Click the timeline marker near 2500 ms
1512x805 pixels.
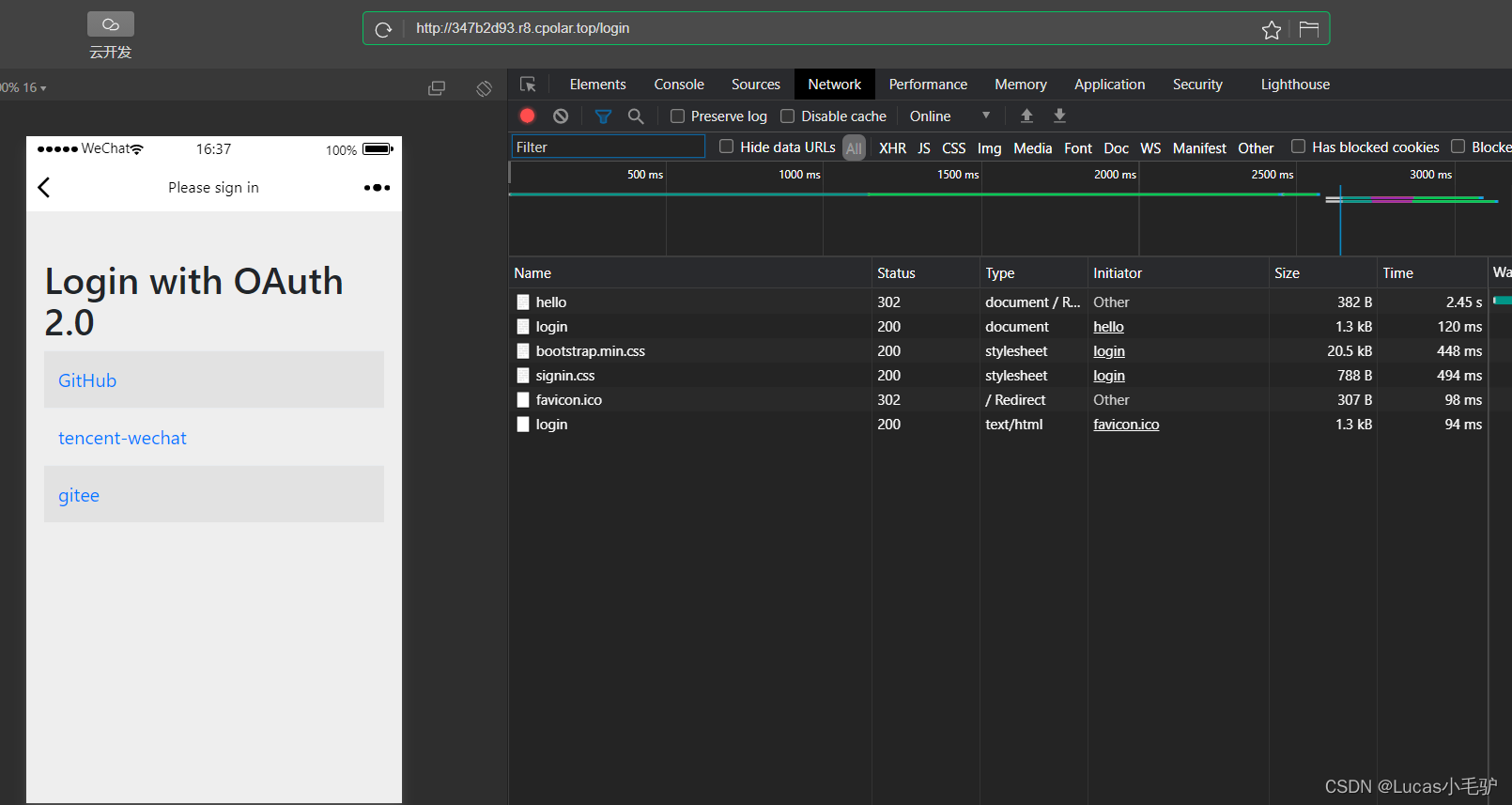(1272, 175)
